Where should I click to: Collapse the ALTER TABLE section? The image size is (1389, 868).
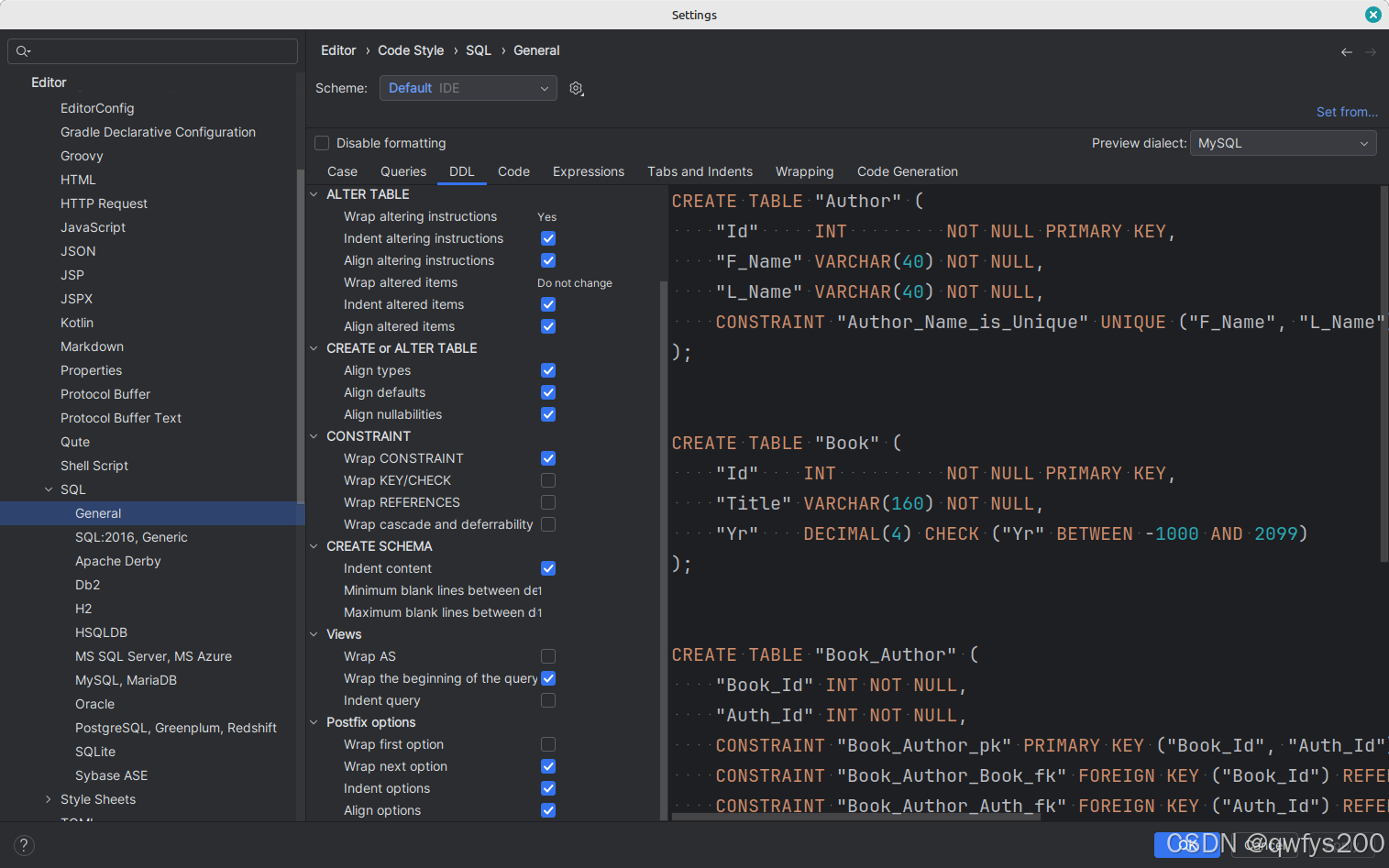[314, 194]
